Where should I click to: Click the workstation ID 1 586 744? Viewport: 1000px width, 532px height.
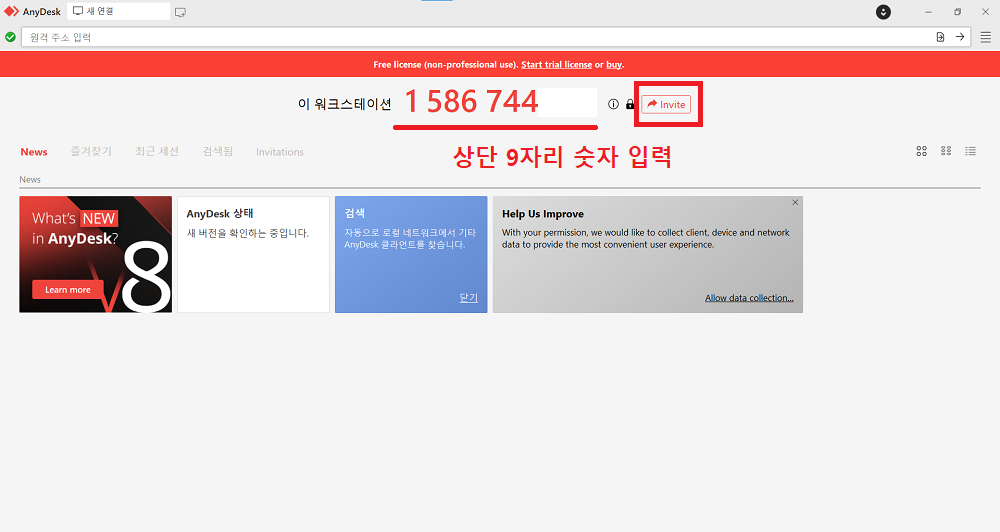click(471, 101)
